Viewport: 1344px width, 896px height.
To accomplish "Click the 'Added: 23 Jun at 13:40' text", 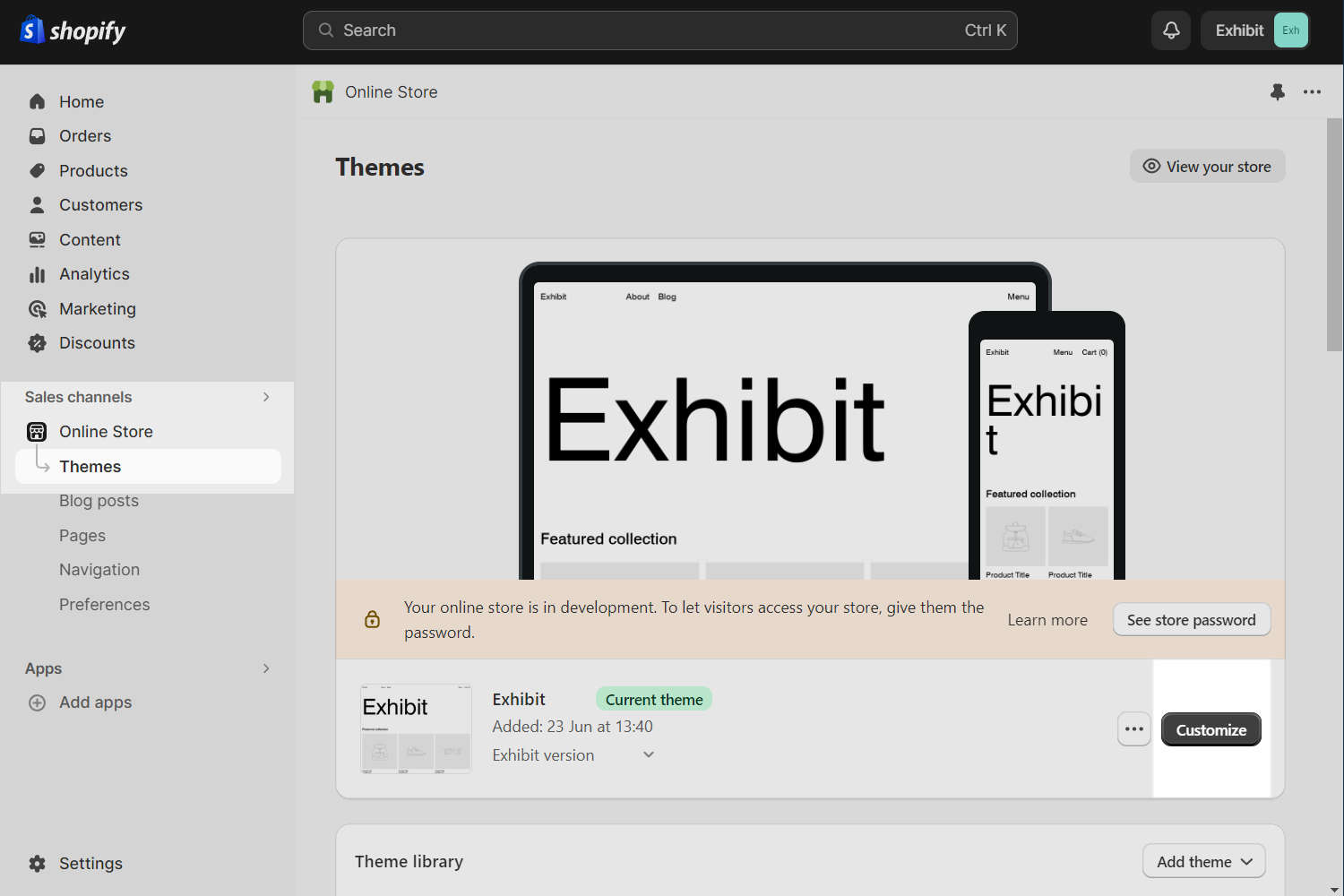I will [x=573, y=727].
